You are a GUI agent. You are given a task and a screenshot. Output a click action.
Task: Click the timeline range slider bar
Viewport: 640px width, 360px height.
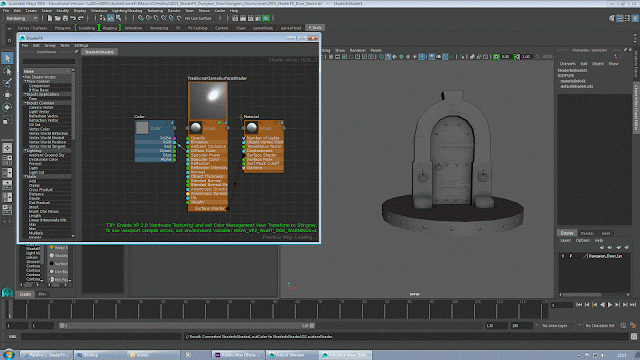[x=187, y=325]
